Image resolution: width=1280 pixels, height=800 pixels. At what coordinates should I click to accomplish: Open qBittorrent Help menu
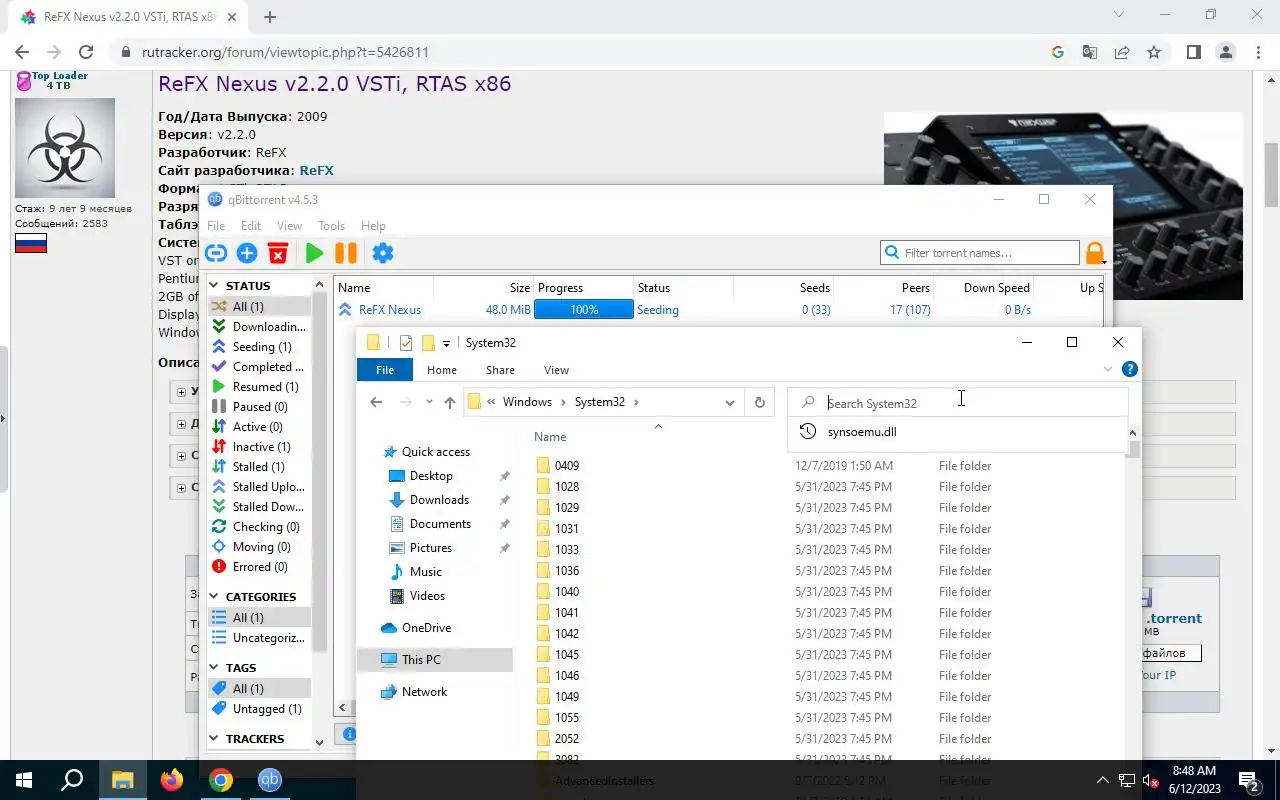[373, 226]
